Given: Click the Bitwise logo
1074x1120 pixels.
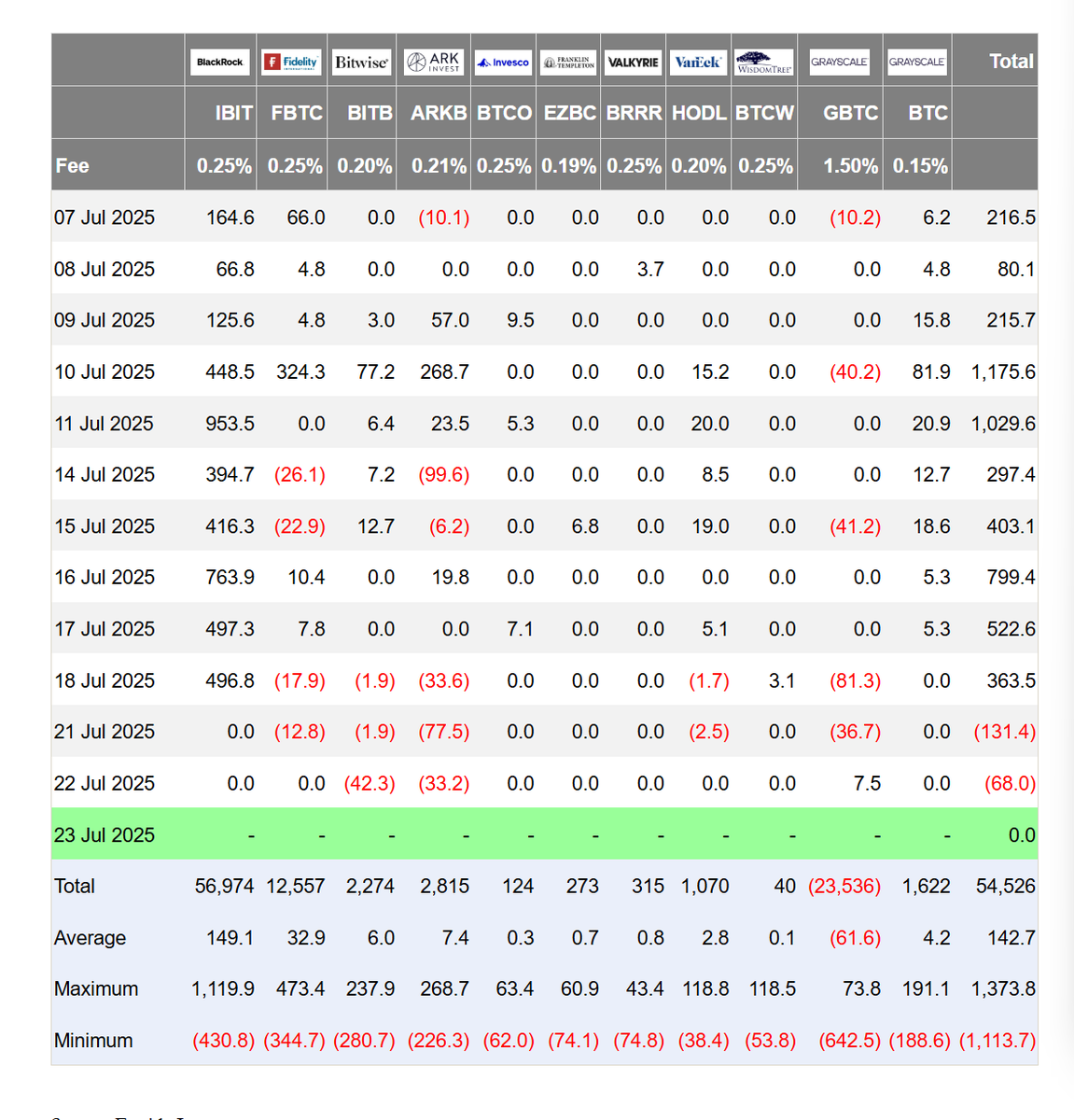Looking at the screenshot, I should point(361,62).
